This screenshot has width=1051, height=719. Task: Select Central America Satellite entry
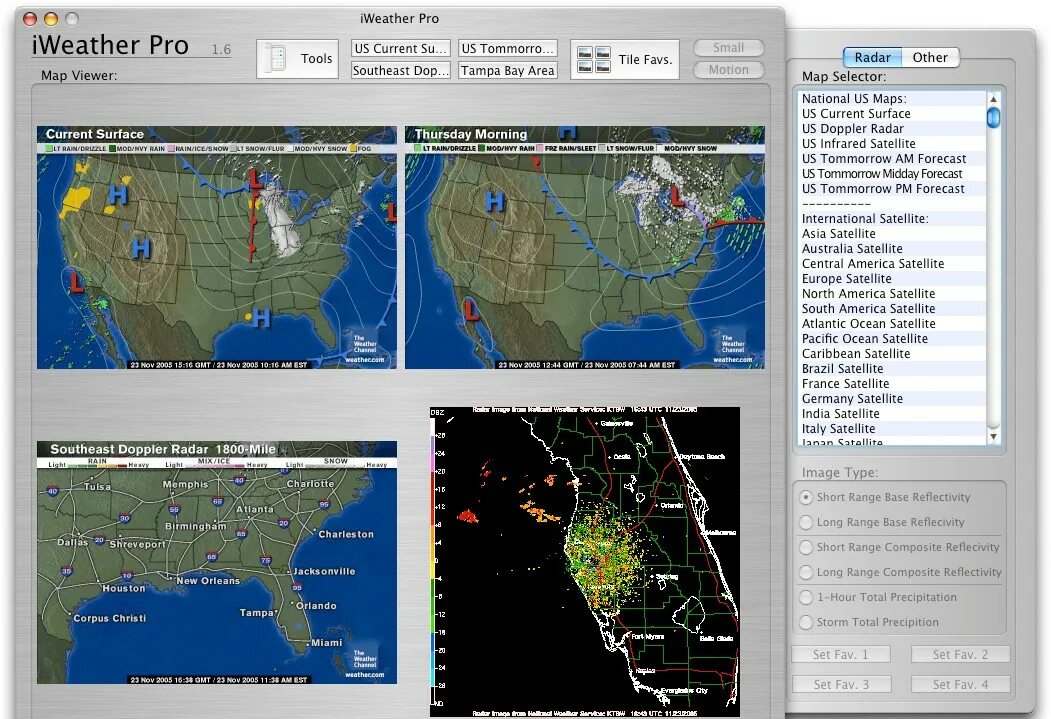[x=891, y=263]
